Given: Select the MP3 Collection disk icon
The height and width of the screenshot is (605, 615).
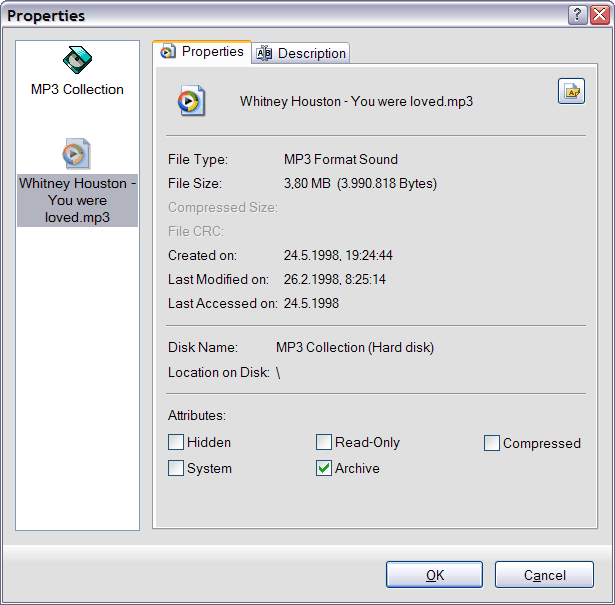Looking at the screenshot, I should (77, 60).
